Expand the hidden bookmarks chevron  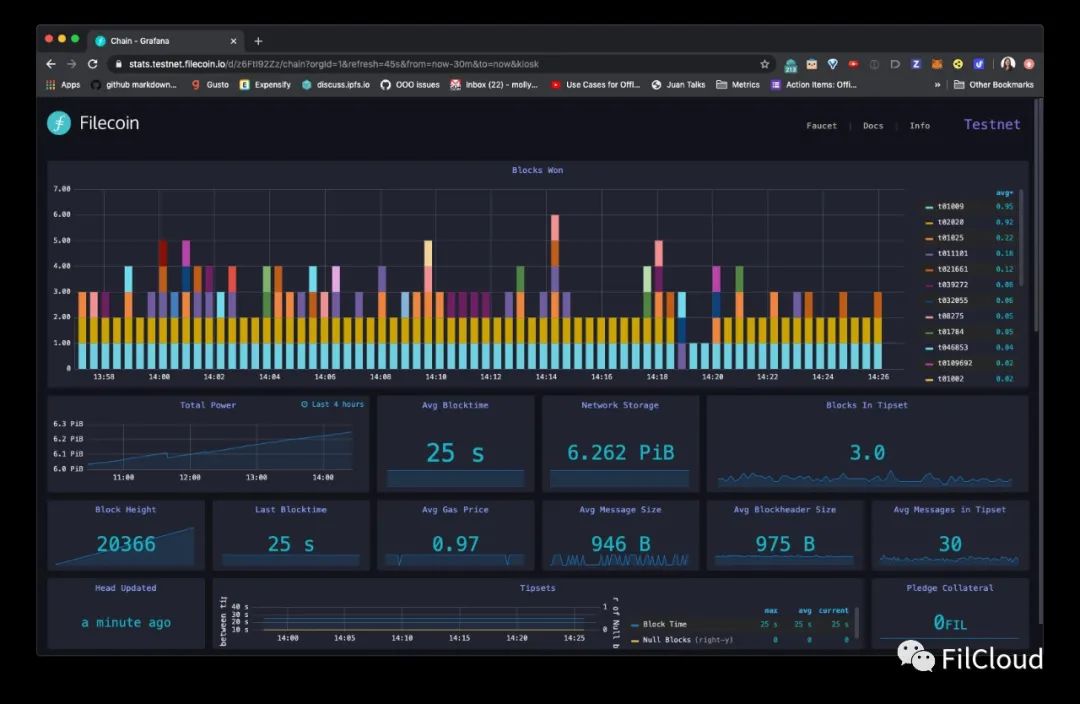tap(937, 85)
